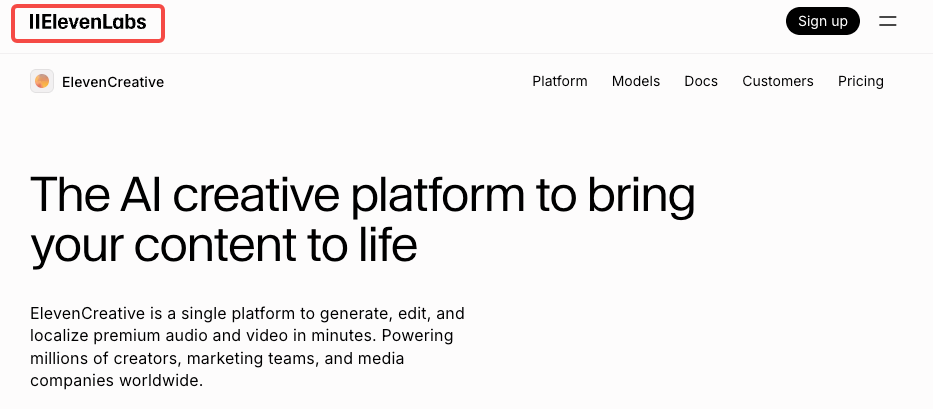Open the hamburger menu icon
933x409 pixels.
click(x=887, y=21)
